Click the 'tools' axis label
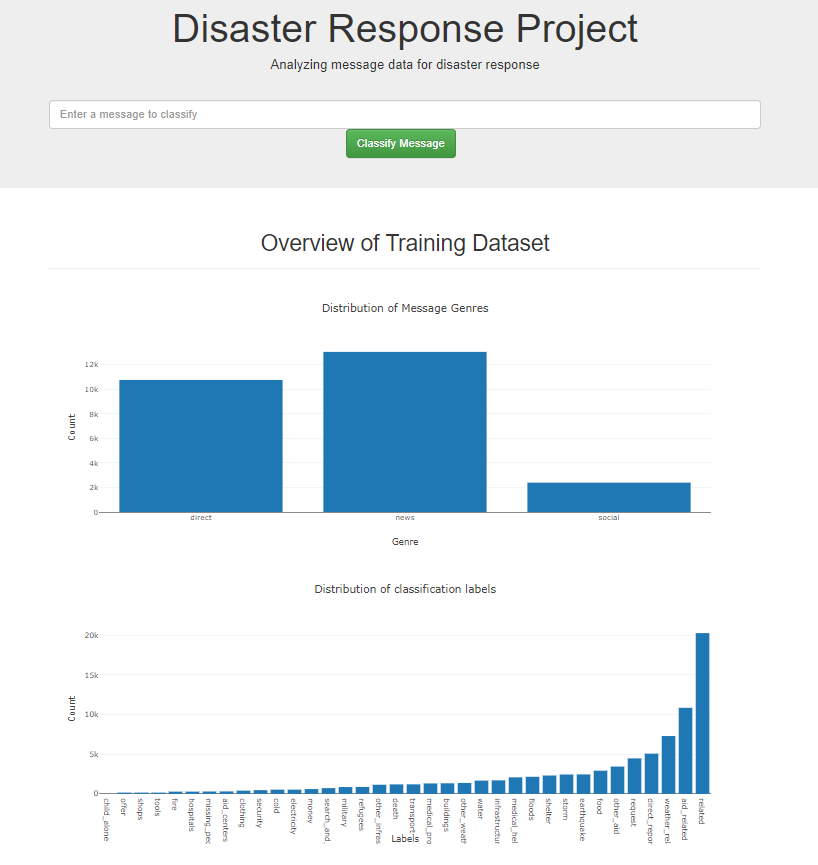Image resolution: width=818 pixels, height=865 pixels. click(x=157, y=807)
